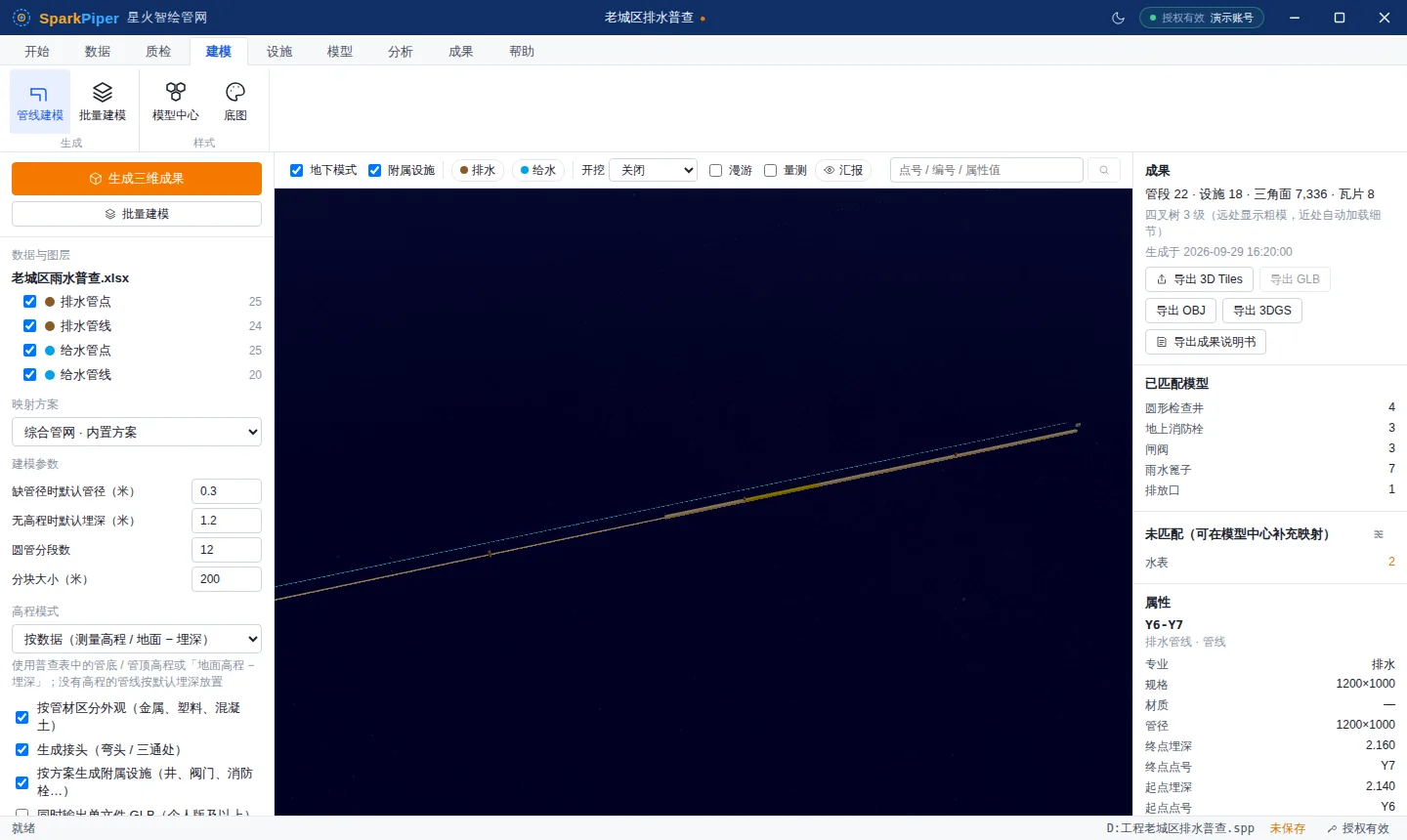Image resolution: width=1407 pixels, height=840 pixels.
Task: Toggle the 排水 discipline filter chip
Action: click(x=478, y=170)
